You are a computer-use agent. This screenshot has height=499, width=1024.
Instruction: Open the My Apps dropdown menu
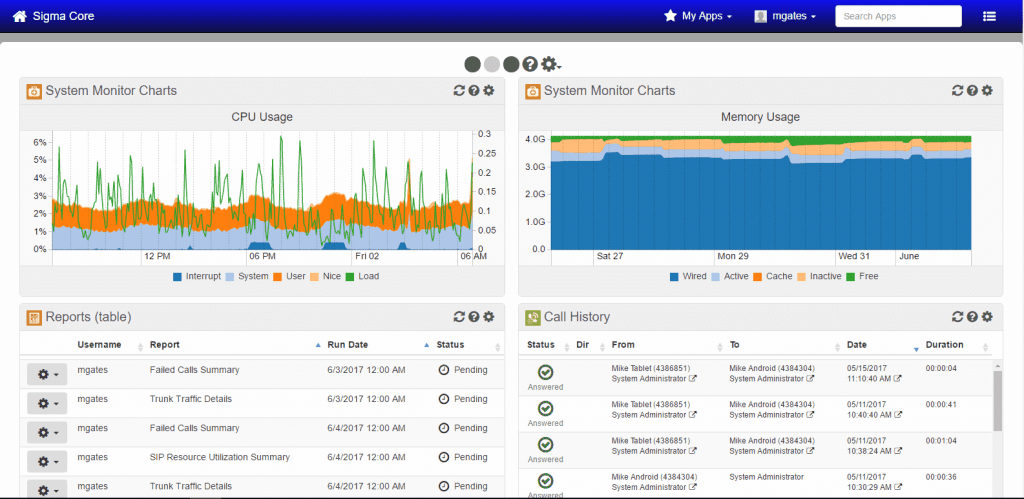[x=697, y=16]
